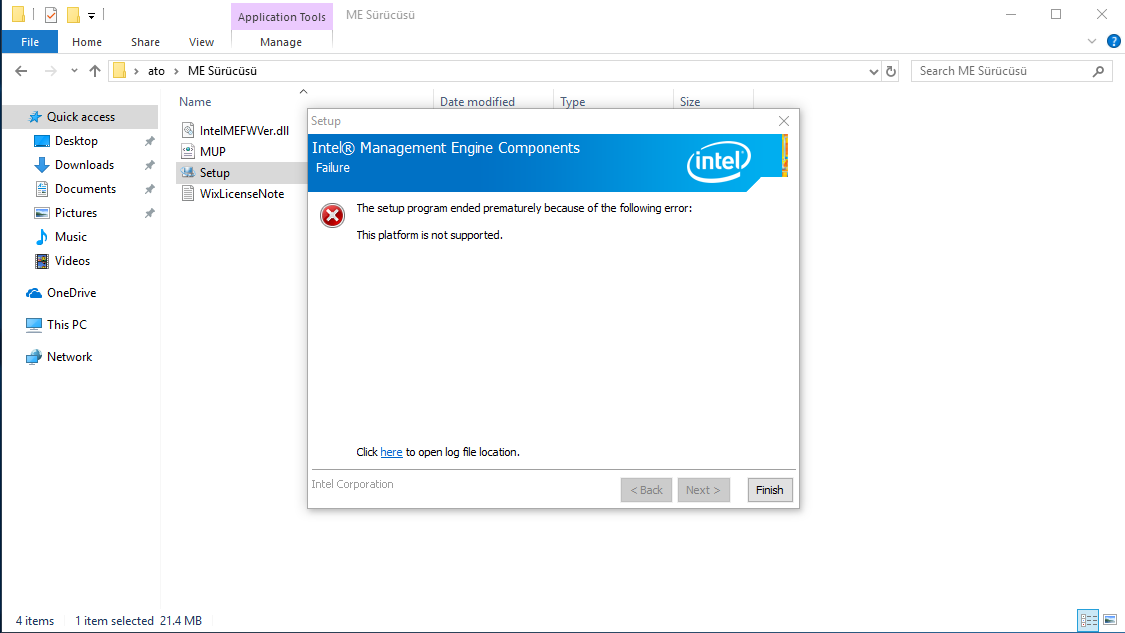
Task: Click the pin icon next to Desktop
Action: (149, 141)
